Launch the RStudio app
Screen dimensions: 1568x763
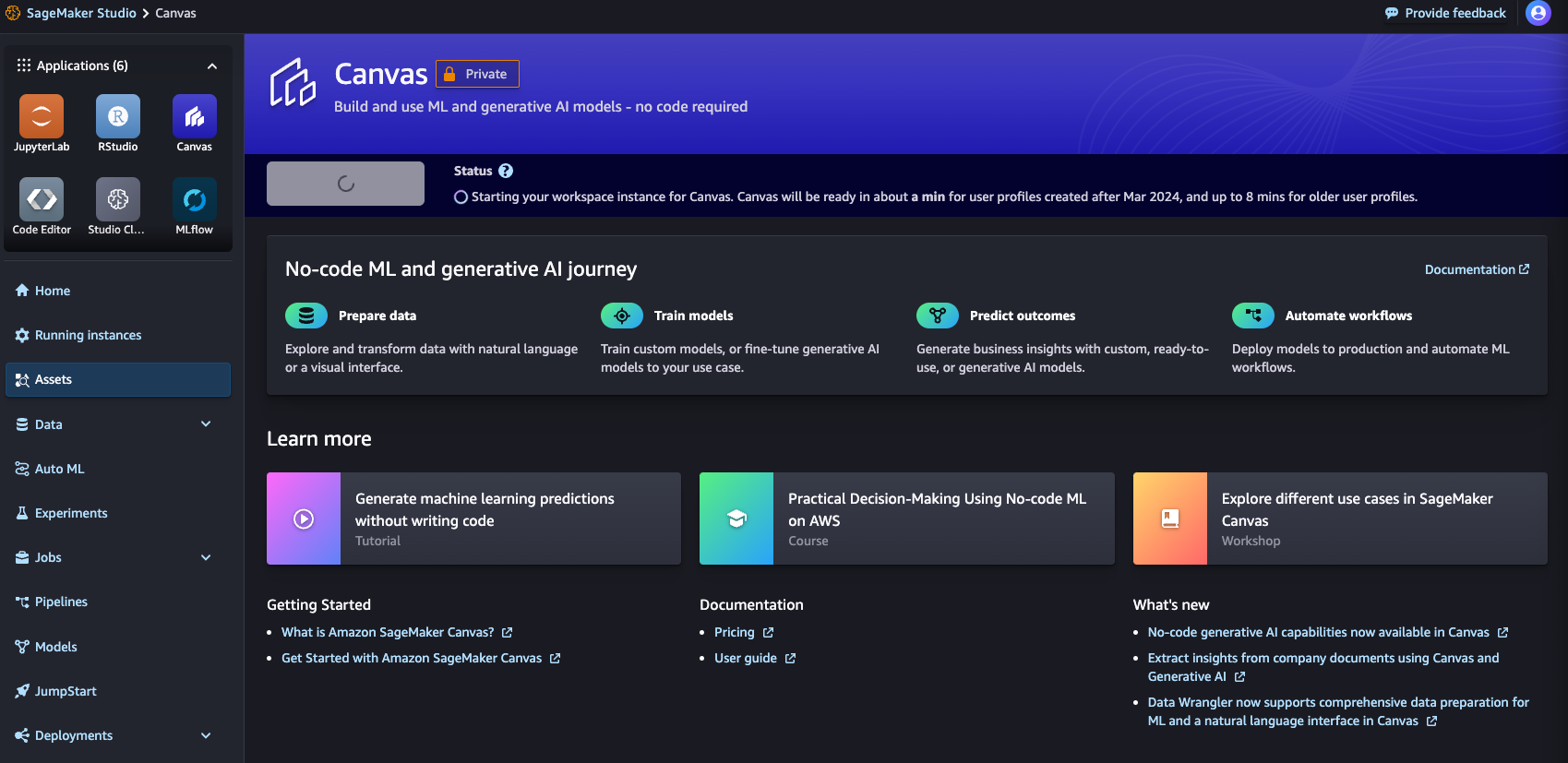click(x=118, y=116)
